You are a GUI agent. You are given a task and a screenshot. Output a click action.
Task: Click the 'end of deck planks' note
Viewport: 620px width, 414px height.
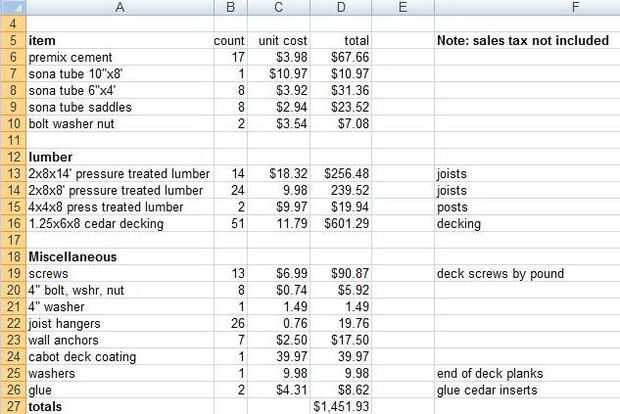[494, 374]
